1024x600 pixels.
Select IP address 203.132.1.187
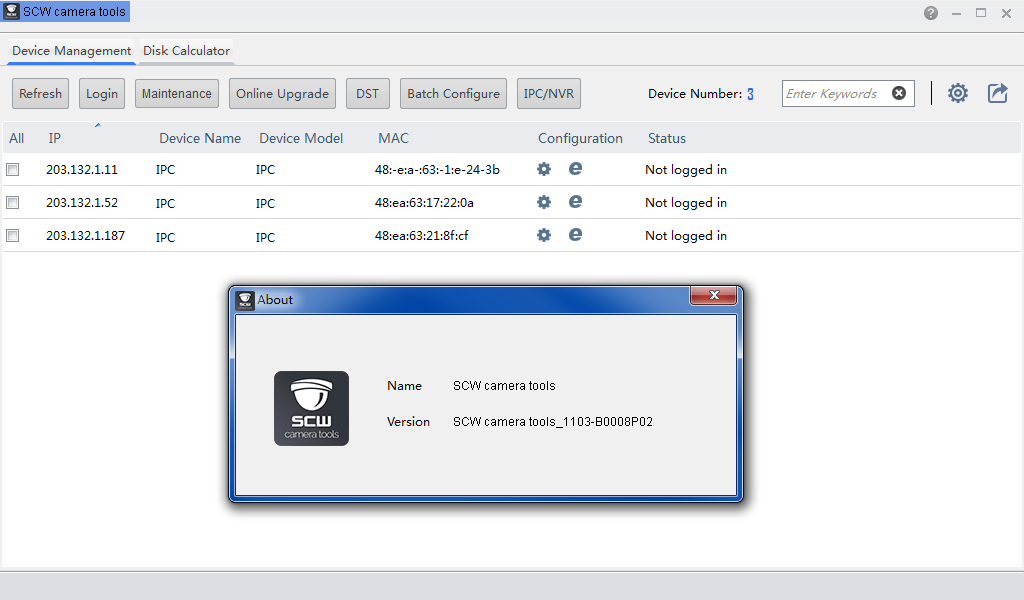tap(85, 236)
